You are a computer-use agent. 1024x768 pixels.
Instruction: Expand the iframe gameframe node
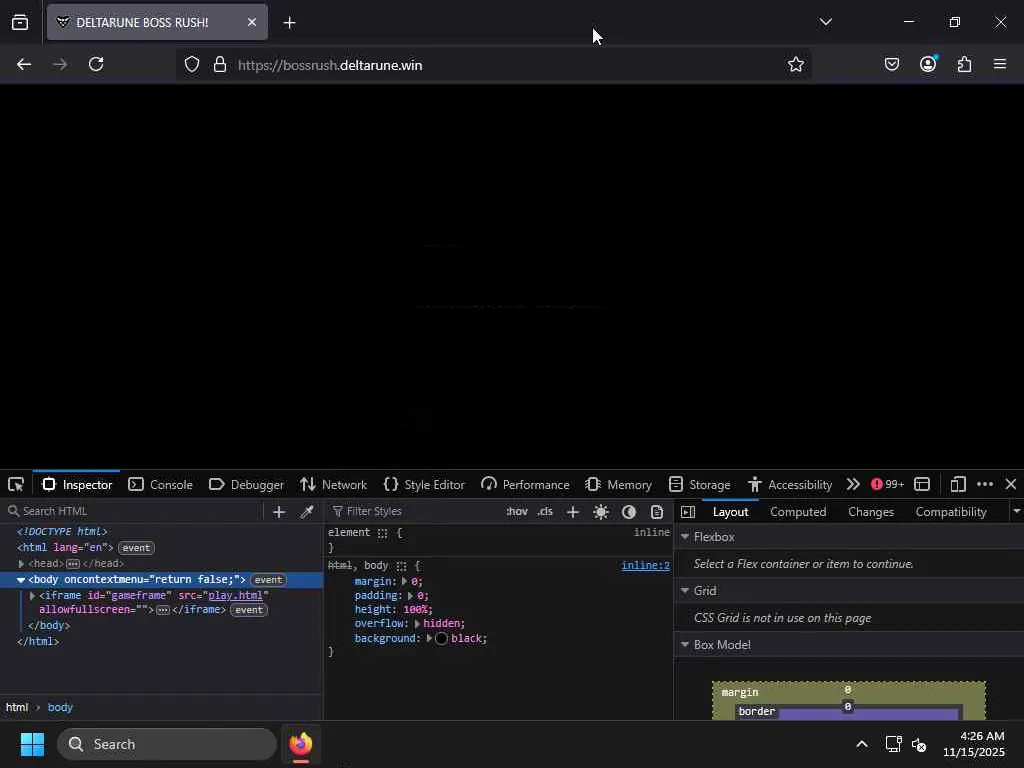click(x=32, y=596)
